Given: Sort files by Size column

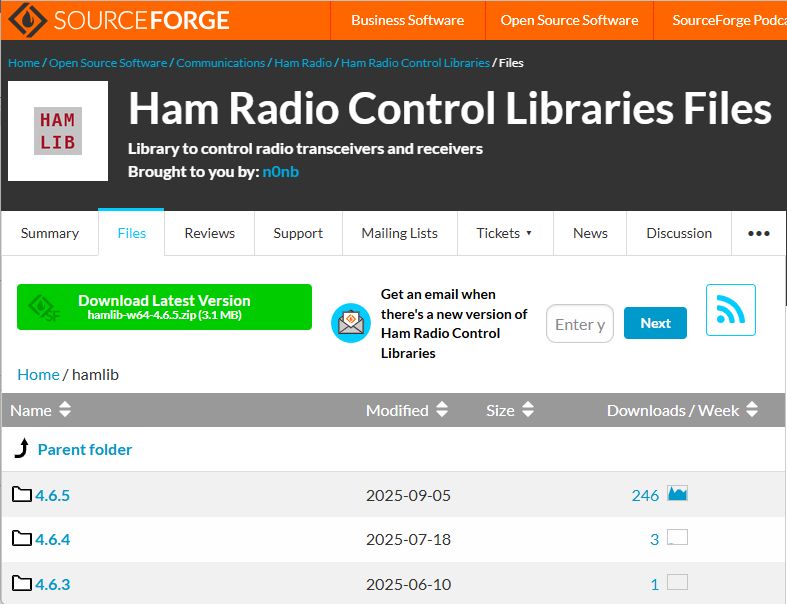Looking at the screenshot, I should 510,410.
